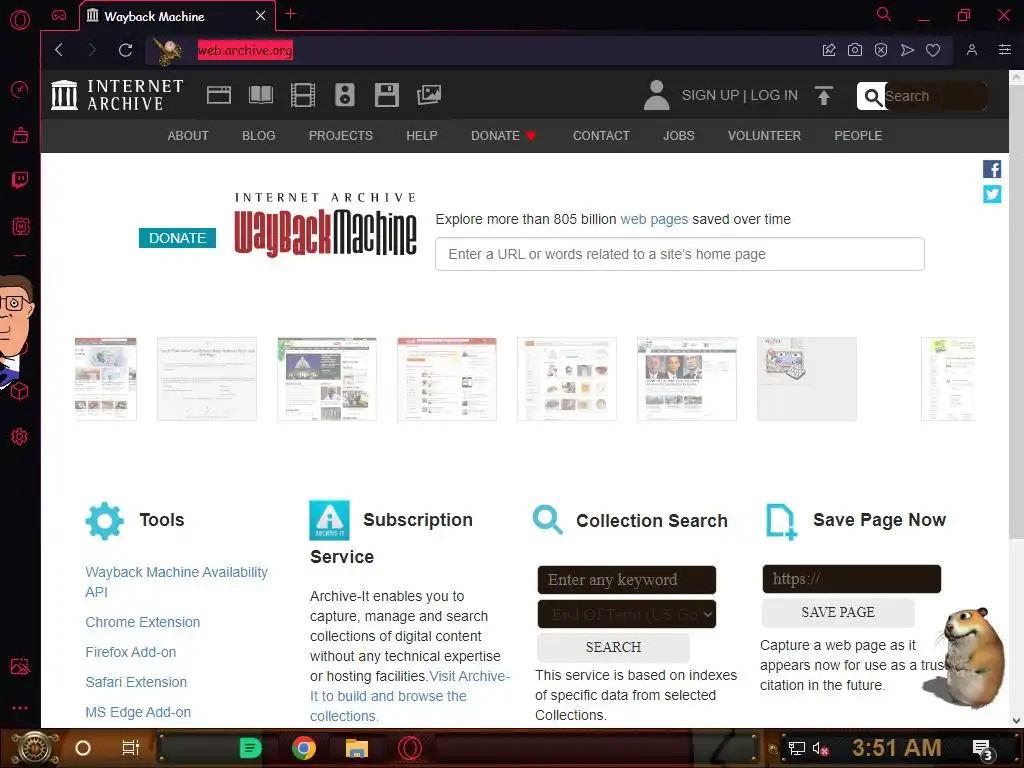This screenshot has width=1024, height=768.
Task: Open Safari Extension link
Action: click(x=136, y=682)
